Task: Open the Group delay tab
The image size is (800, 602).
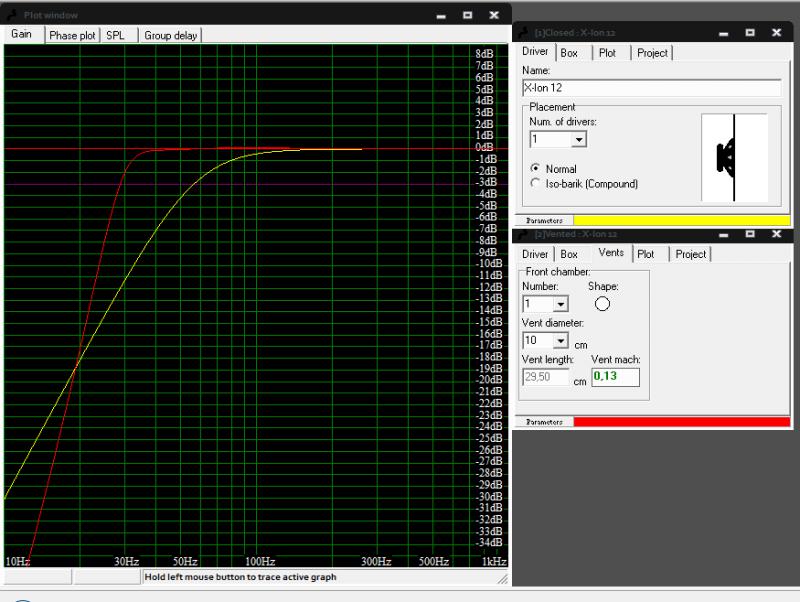Action: pos(170,35)
